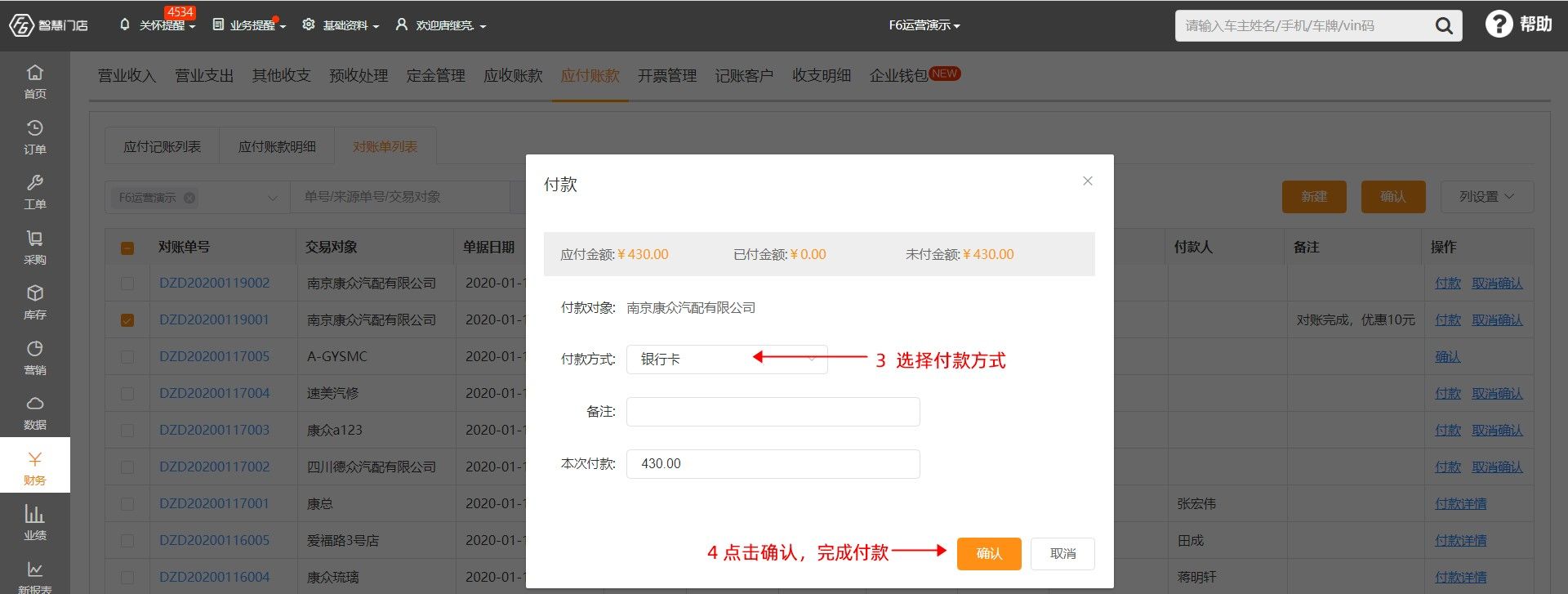The image size is (1568, 594).
Task: Open the 付款方式 银行卡 dropdown
Action: (727, 360)
